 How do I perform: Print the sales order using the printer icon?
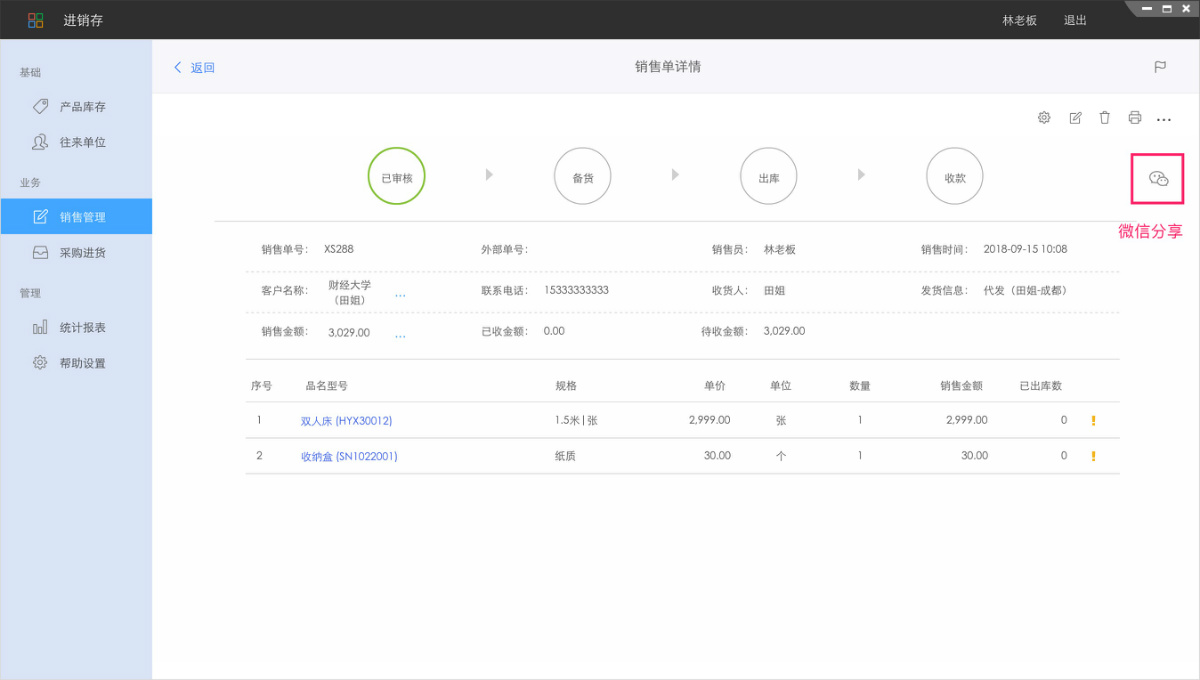pos(1134,117)
